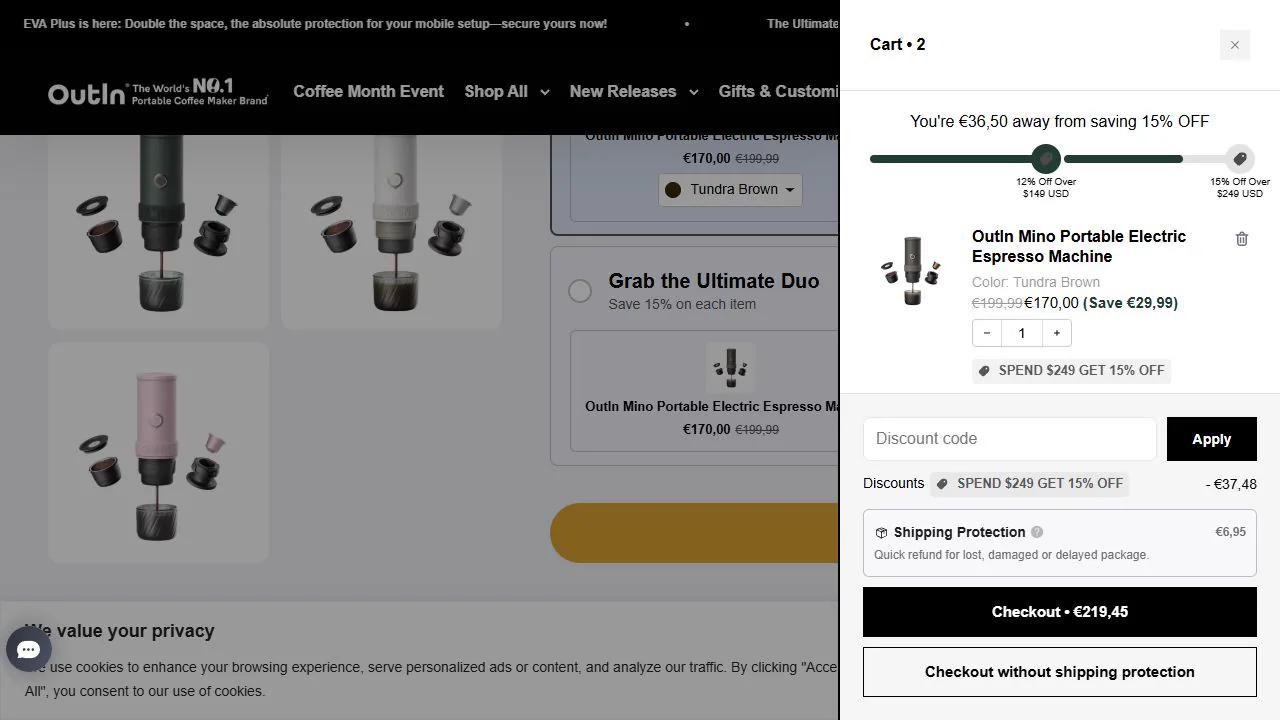The image size is (1280, 720).
Task: Open the Tundra Brown color dropdown
Action: click(730, 190)
